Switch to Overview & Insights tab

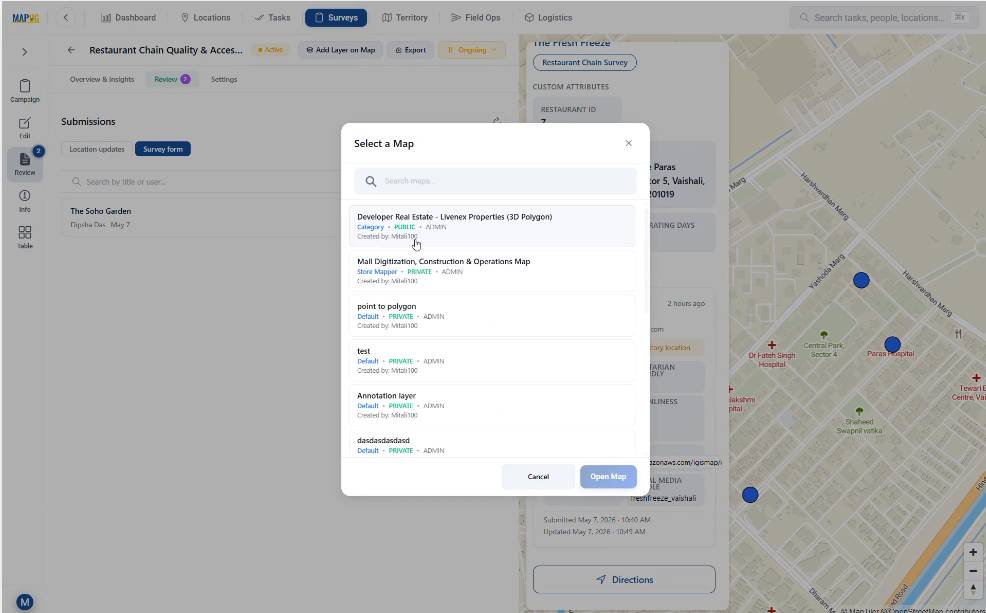(x=102, y=79)
